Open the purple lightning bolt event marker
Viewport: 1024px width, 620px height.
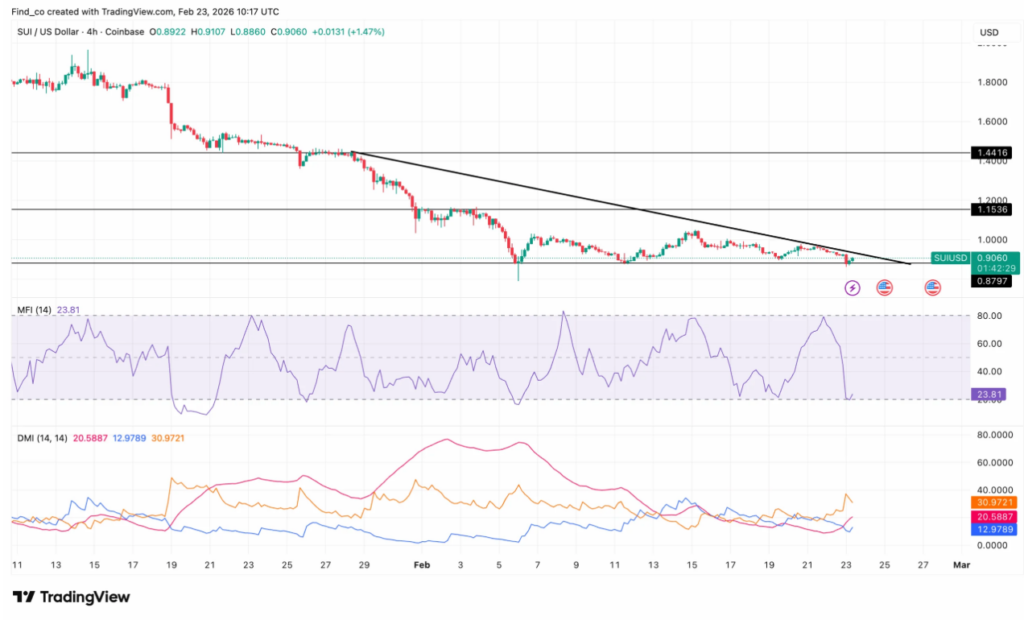coord(852,288)
